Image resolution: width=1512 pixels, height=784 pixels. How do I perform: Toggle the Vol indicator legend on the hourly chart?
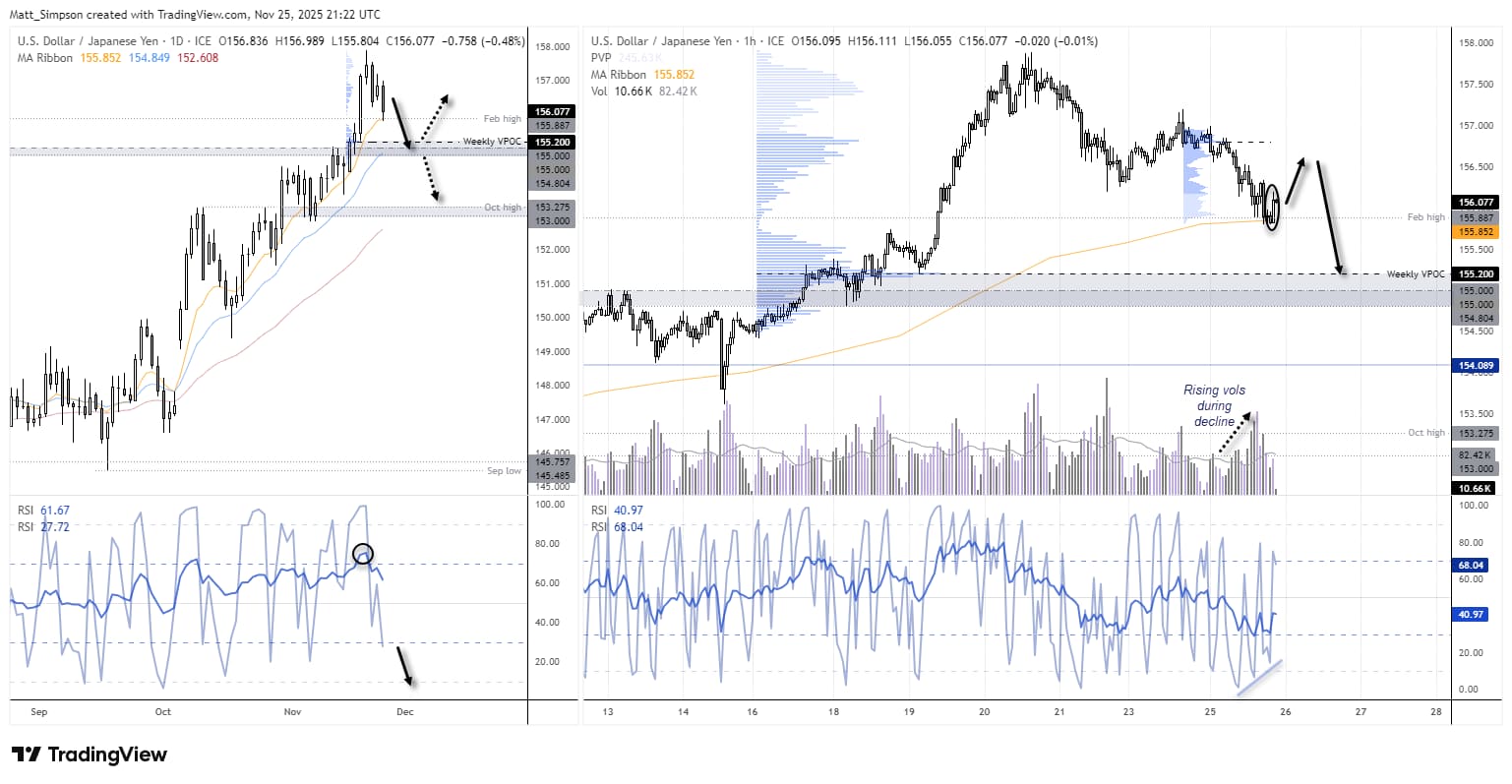tap(599, 91)
